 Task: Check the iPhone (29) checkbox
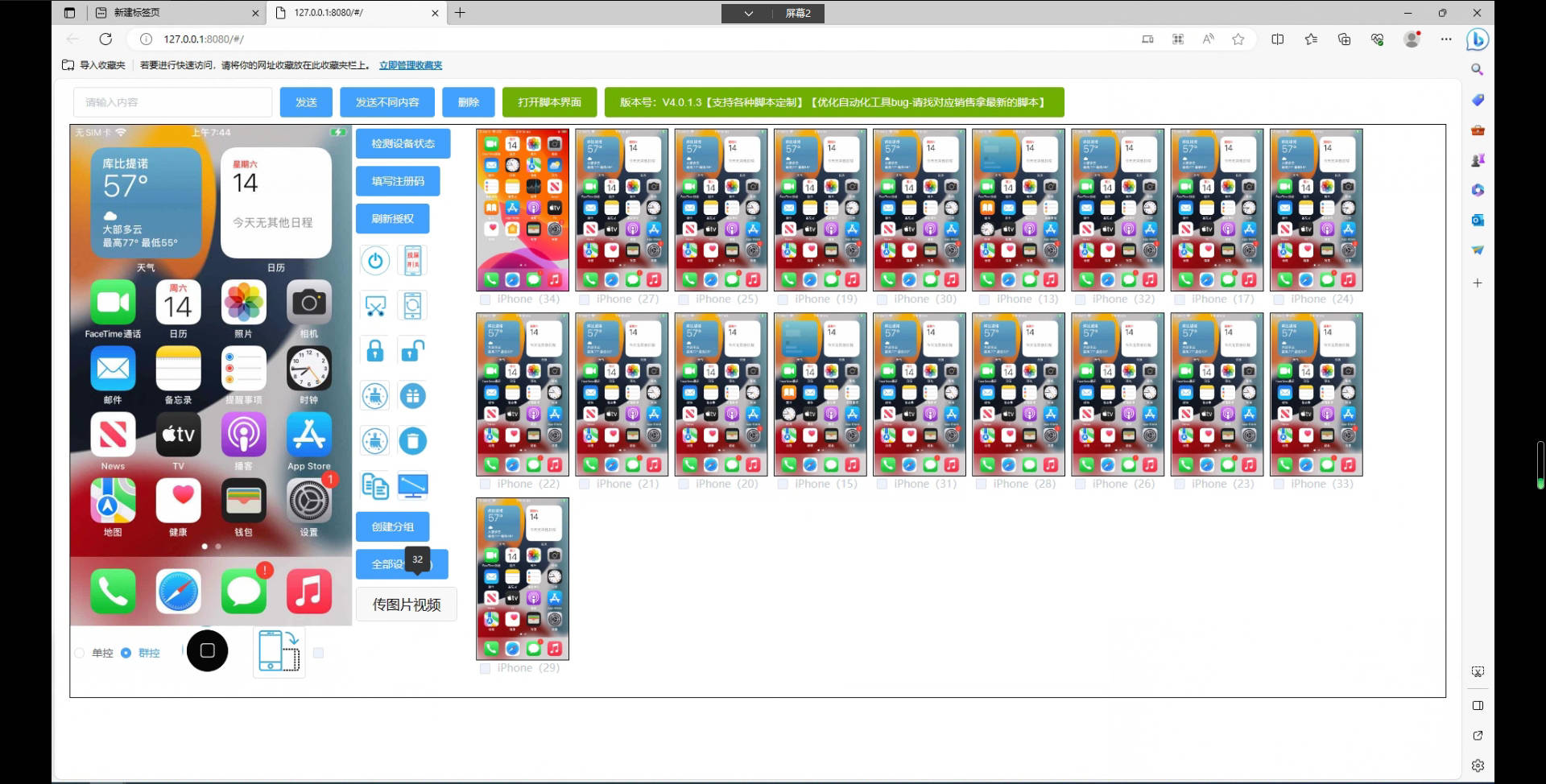(485, 668)
